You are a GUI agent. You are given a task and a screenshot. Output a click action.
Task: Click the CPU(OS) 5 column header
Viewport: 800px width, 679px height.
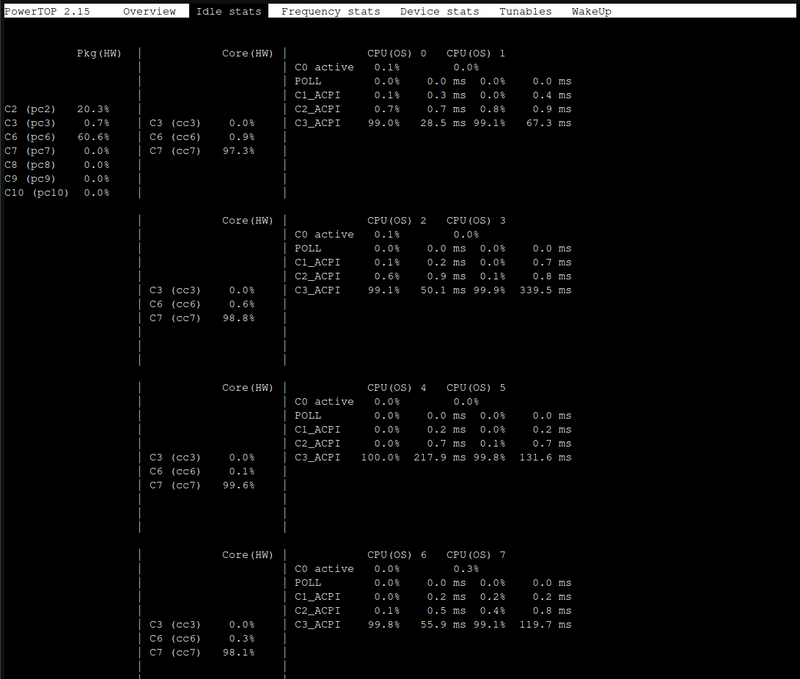[x=476, y=388]
